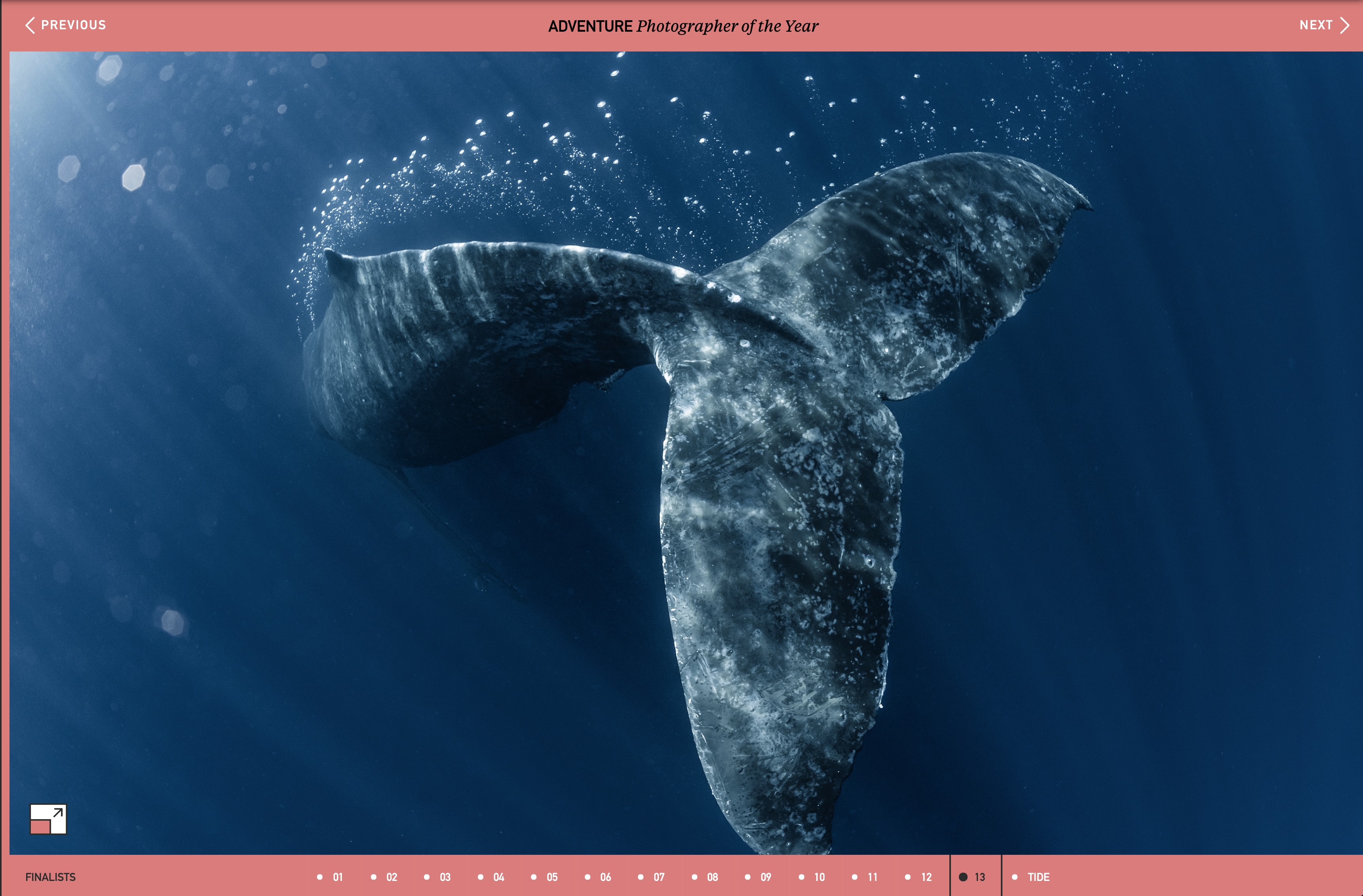Go to the Previous photo
The height and width of the screenshot is (896, 1363).
point(73,25)
